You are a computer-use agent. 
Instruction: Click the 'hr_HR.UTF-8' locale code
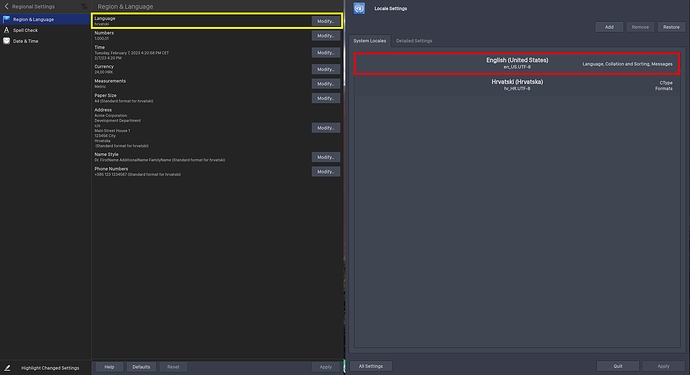coord(517,88)
